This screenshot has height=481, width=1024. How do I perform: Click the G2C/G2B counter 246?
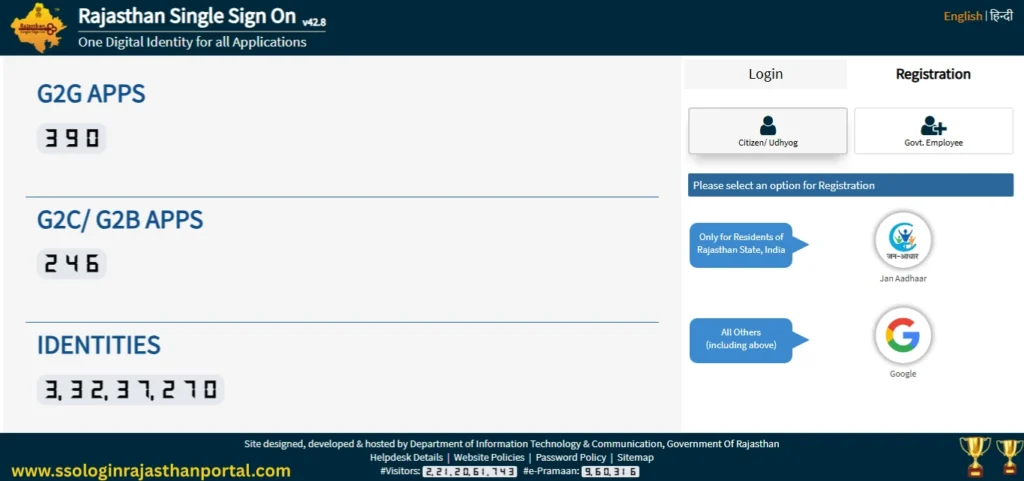click(71, 264)
